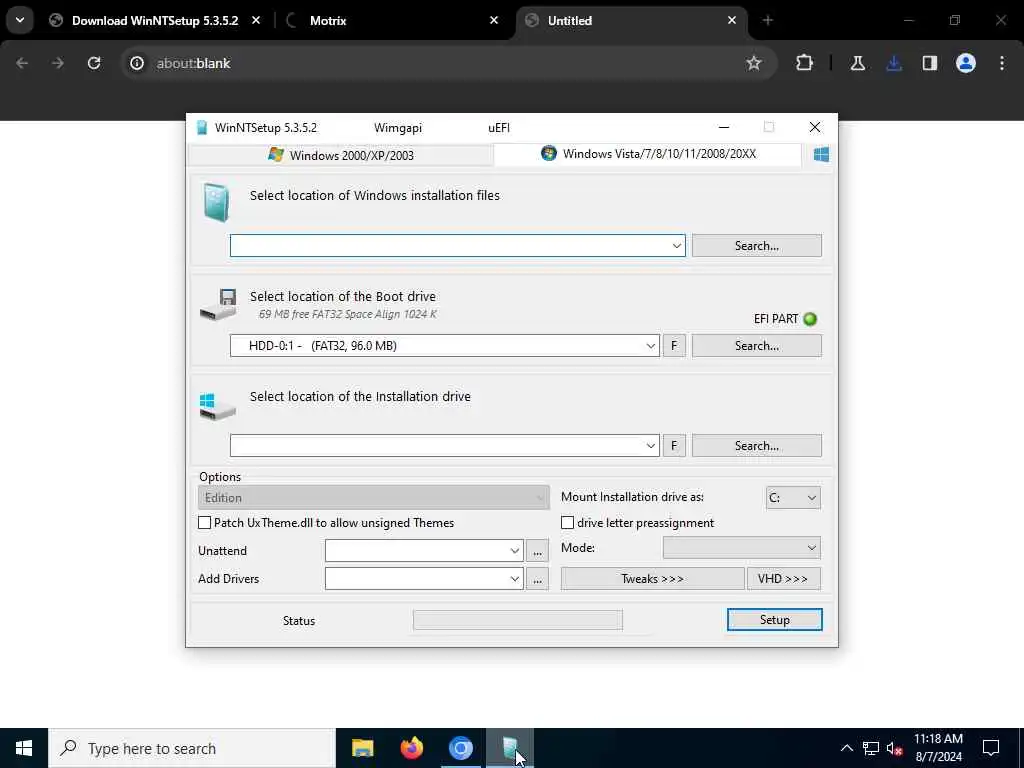
Task: Click the WinNTSetup title bar app icon
Action: tap(202, 127)
